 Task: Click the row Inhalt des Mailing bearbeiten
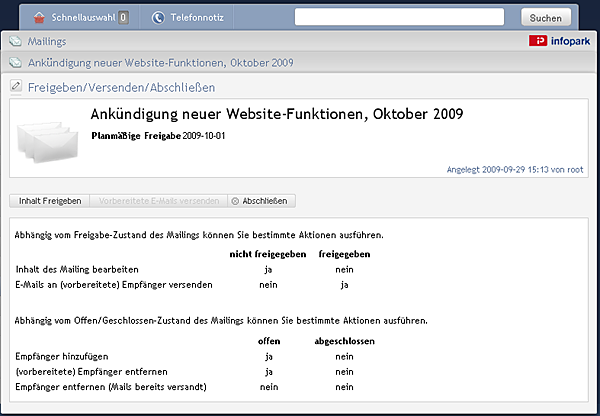pyautogui.click(x=77, y=269)
